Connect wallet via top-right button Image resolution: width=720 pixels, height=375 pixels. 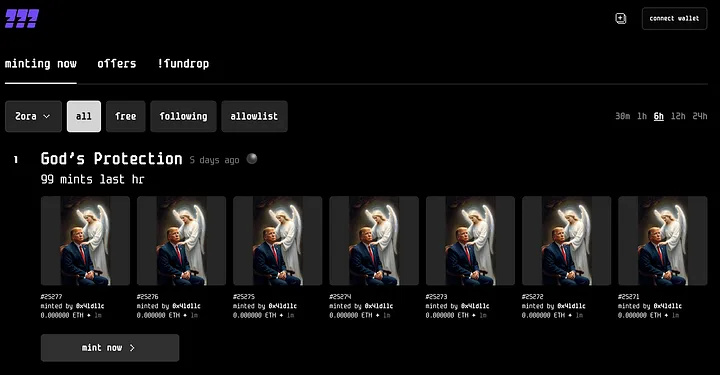tap(674, 18)
